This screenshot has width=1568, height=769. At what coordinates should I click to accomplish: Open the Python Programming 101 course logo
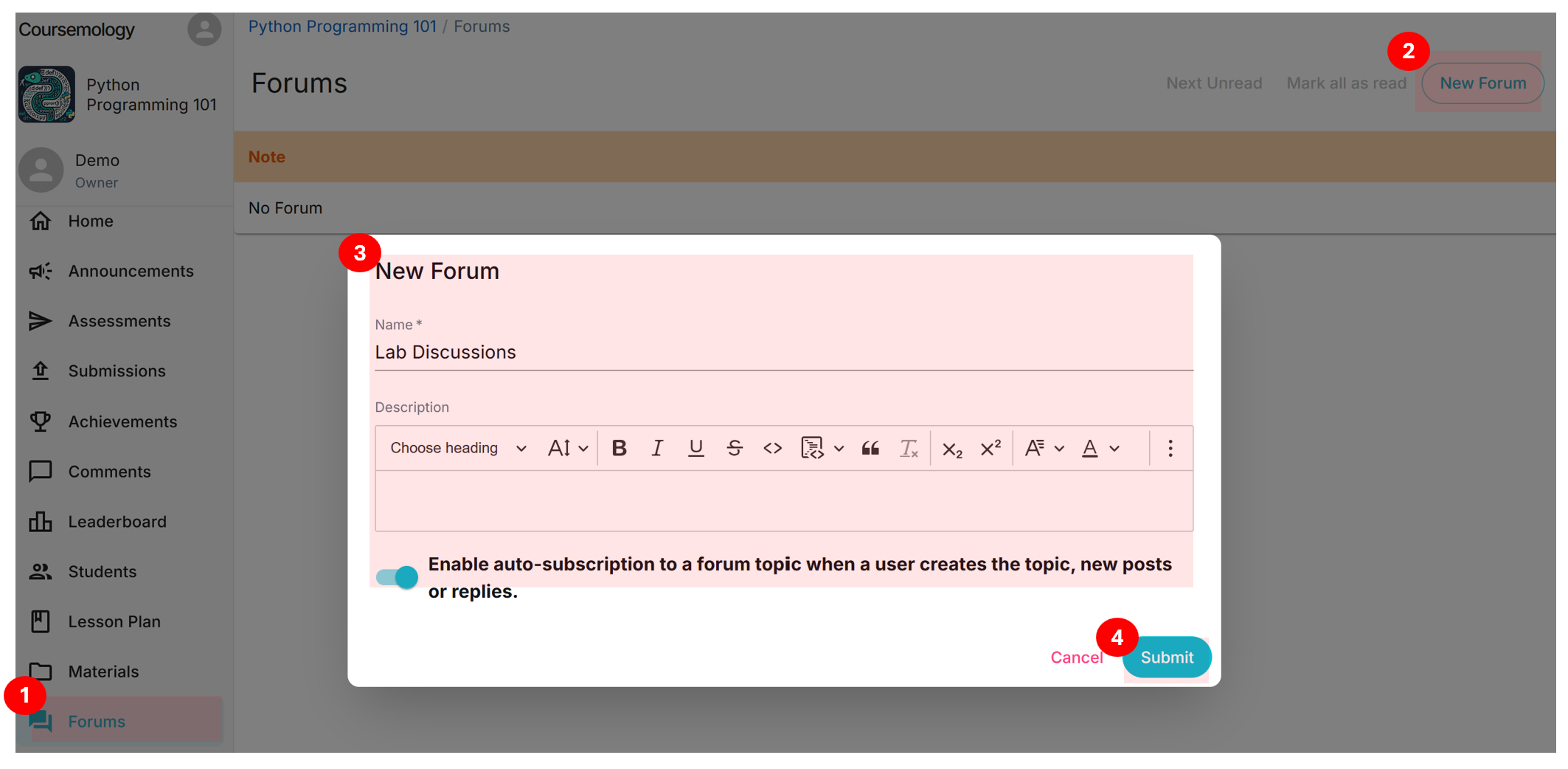[x=46, y=94]
